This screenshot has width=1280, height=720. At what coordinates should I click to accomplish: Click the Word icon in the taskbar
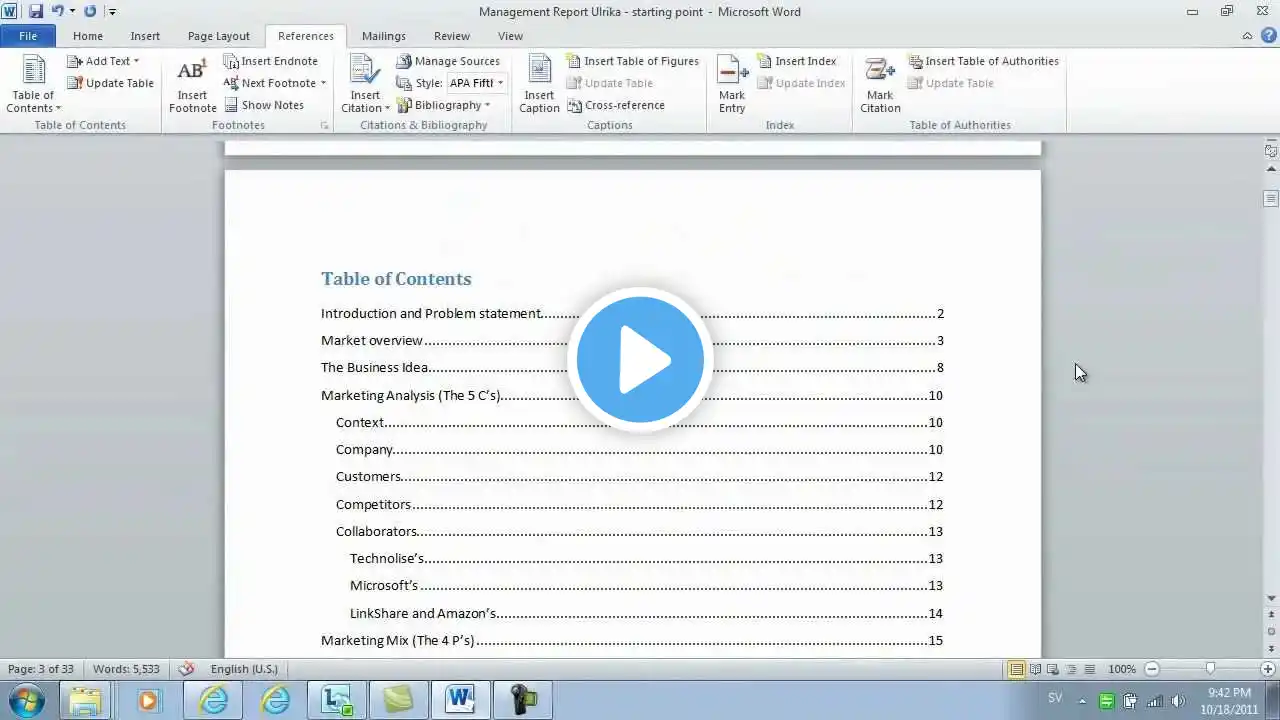click(x=460, y=700)
